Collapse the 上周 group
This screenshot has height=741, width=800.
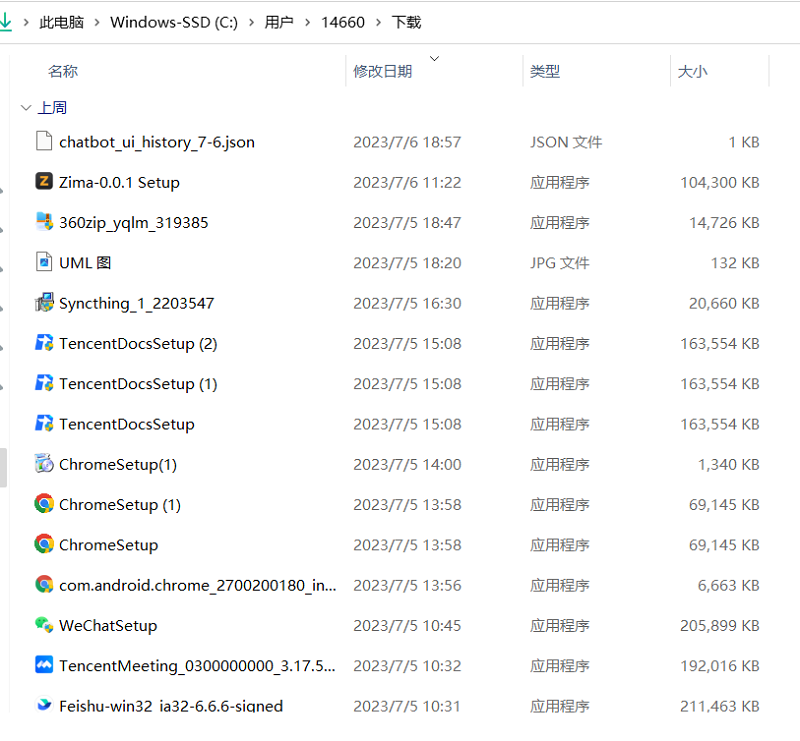click(26, 108)
